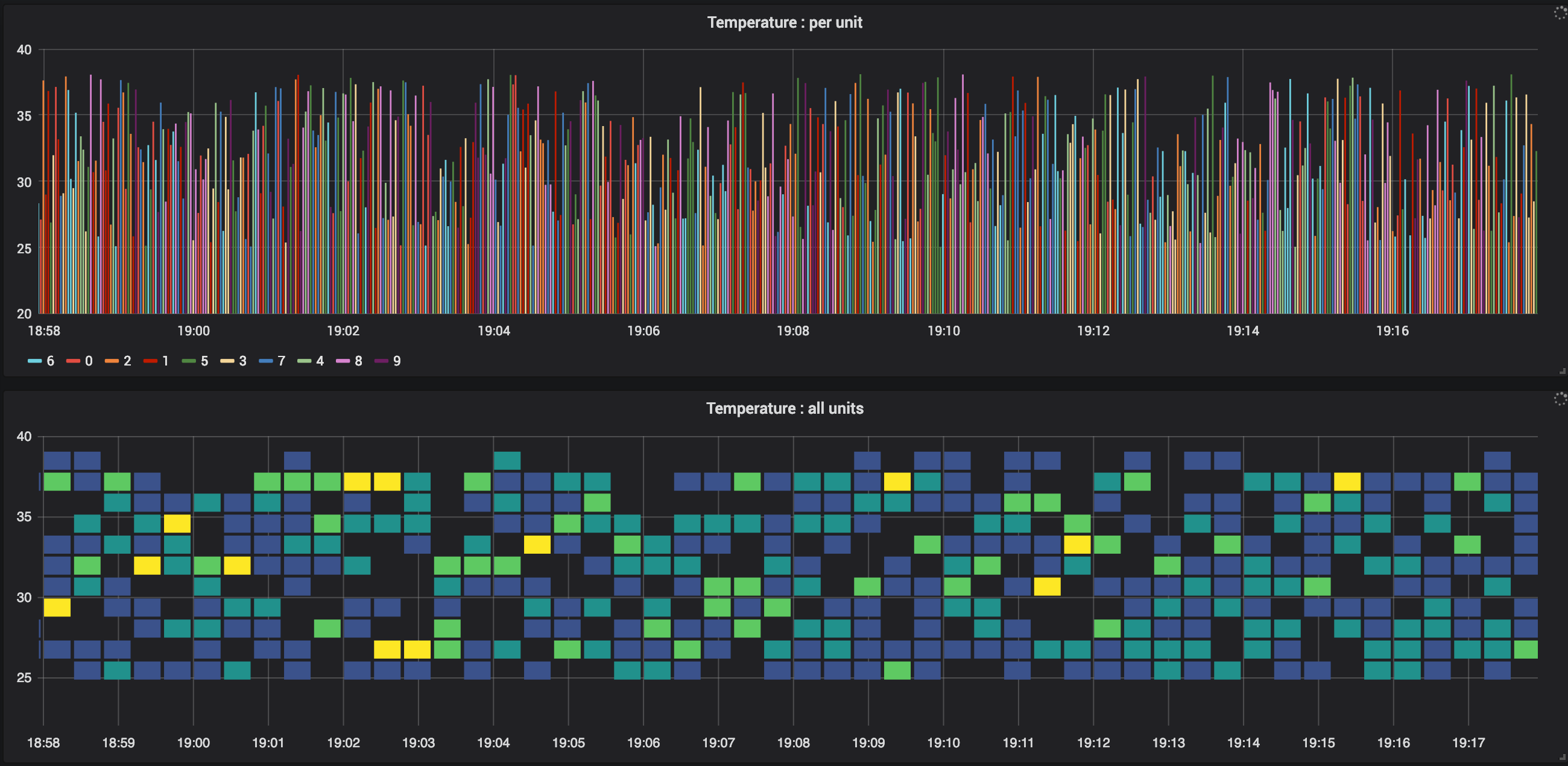Click the teal heatmap cell in the top row
Image resolution: width=1568 pixels, height=766 pixels.
(507, 460)
